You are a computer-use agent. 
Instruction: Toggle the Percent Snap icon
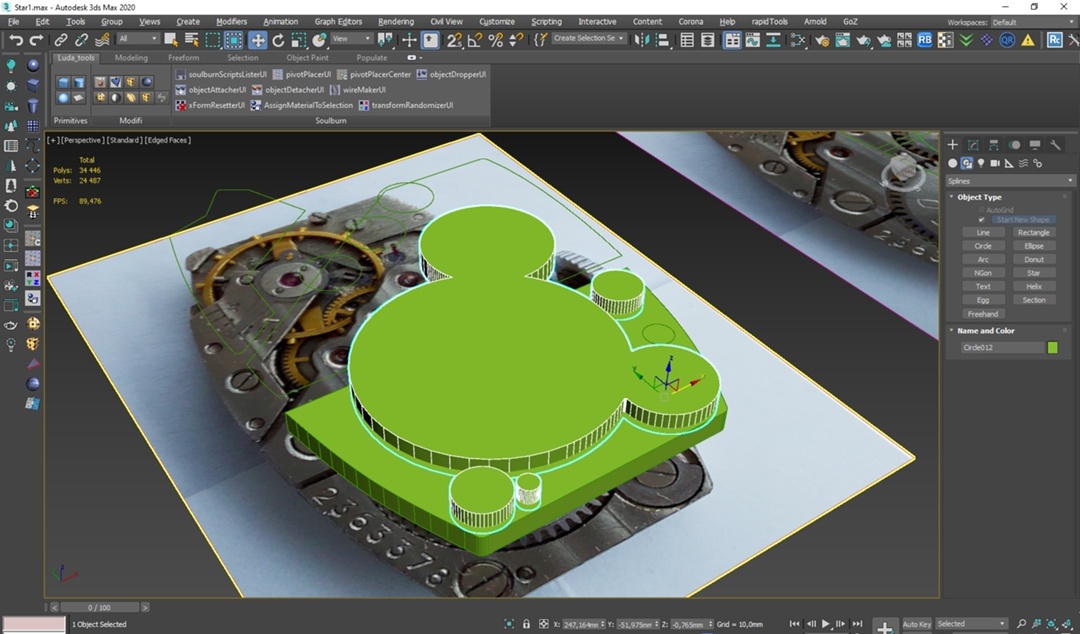tap(495, 40)
